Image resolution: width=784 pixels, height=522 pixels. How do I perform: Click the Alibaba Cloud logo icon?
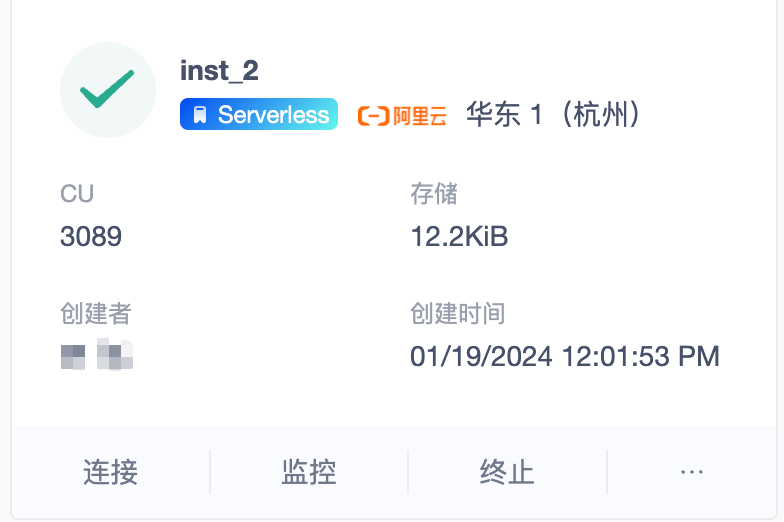[x=373, y=116]
